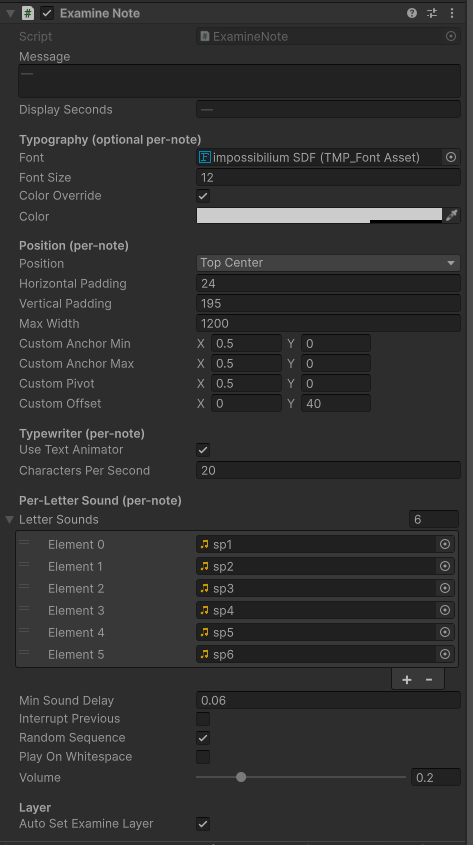Select the sp1 audio clip field
The height and width of the screenshot is (845, 473).
[x=316, y=544]
